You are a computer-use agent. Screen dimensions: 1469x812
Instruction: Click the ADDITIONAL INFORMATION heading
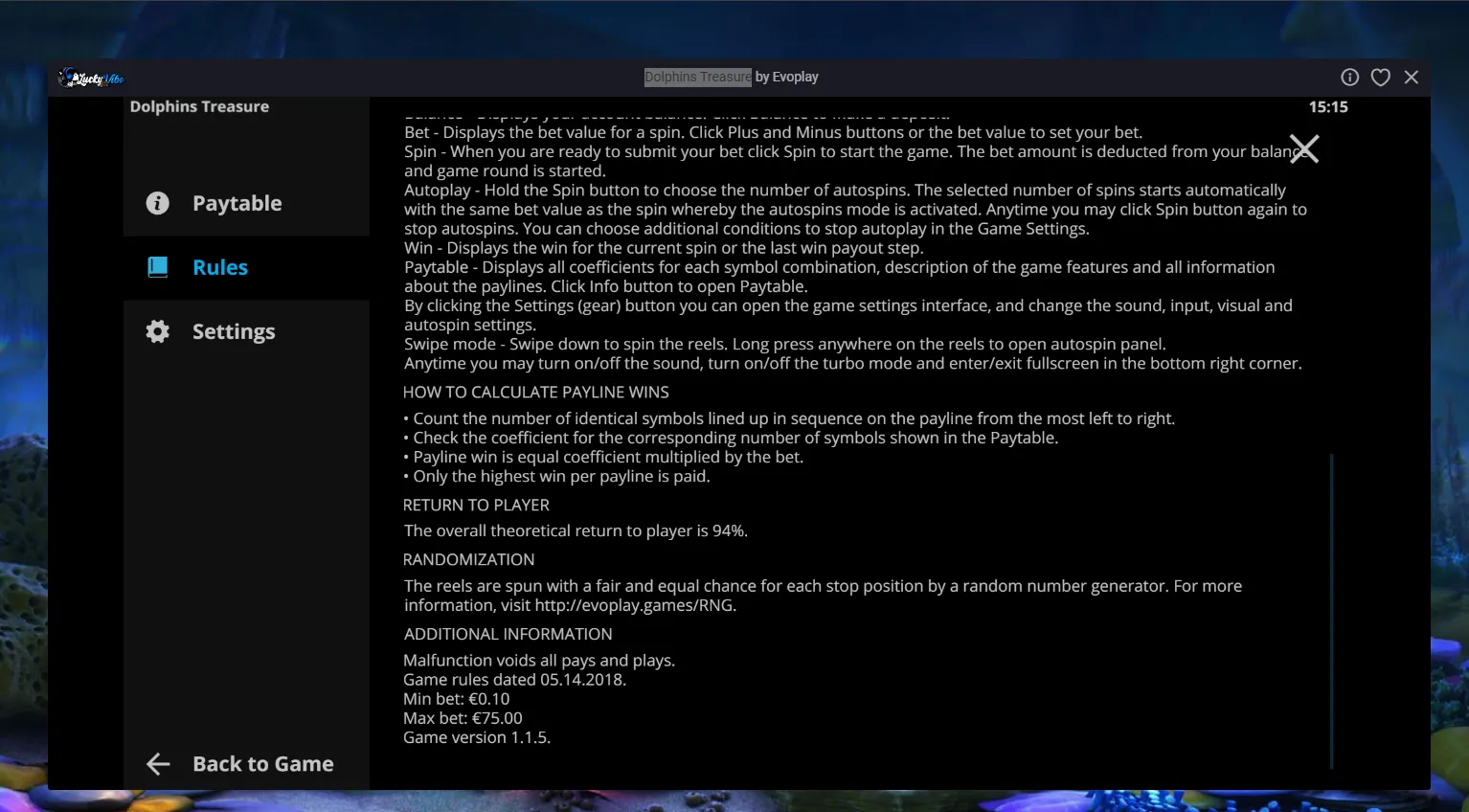(x=508, y=634)
